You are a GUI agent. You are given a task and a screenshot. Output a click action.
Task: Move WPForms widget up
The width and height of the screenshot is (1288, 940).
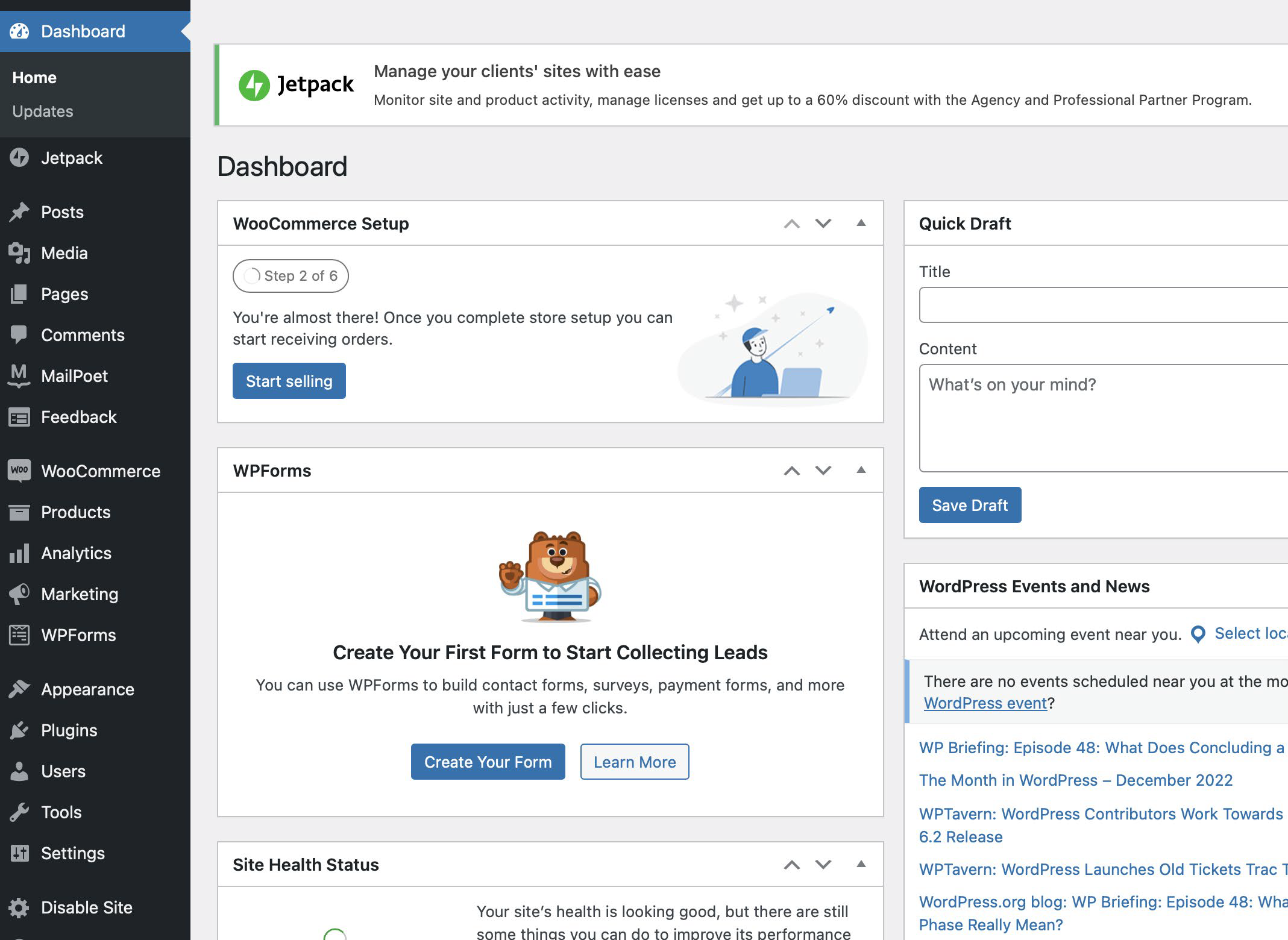click(x=792, y=471)
